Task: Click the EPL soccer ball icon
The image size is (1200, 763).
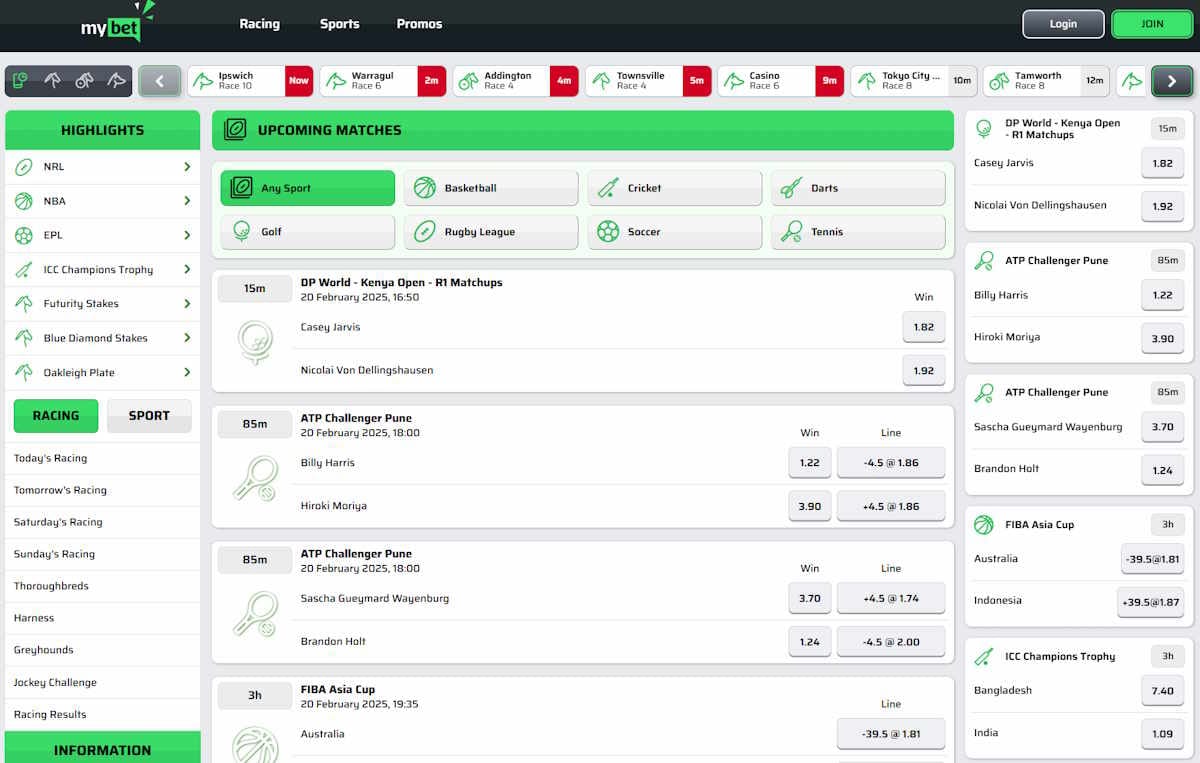Action: click(24, 235)
